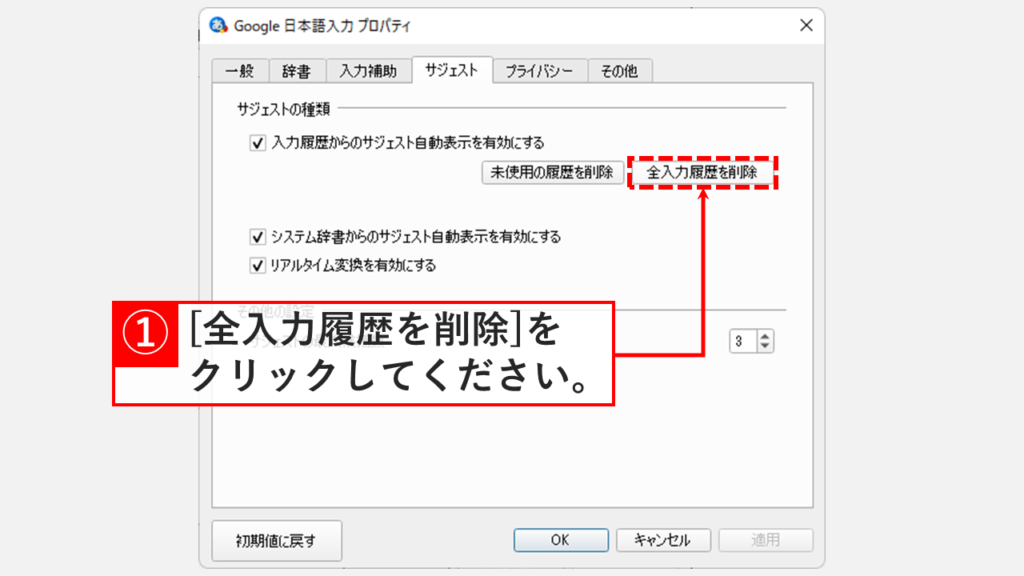Click the キャンセル button
1024x576 pixels.
pyautogui.click(x=663, y=540)
